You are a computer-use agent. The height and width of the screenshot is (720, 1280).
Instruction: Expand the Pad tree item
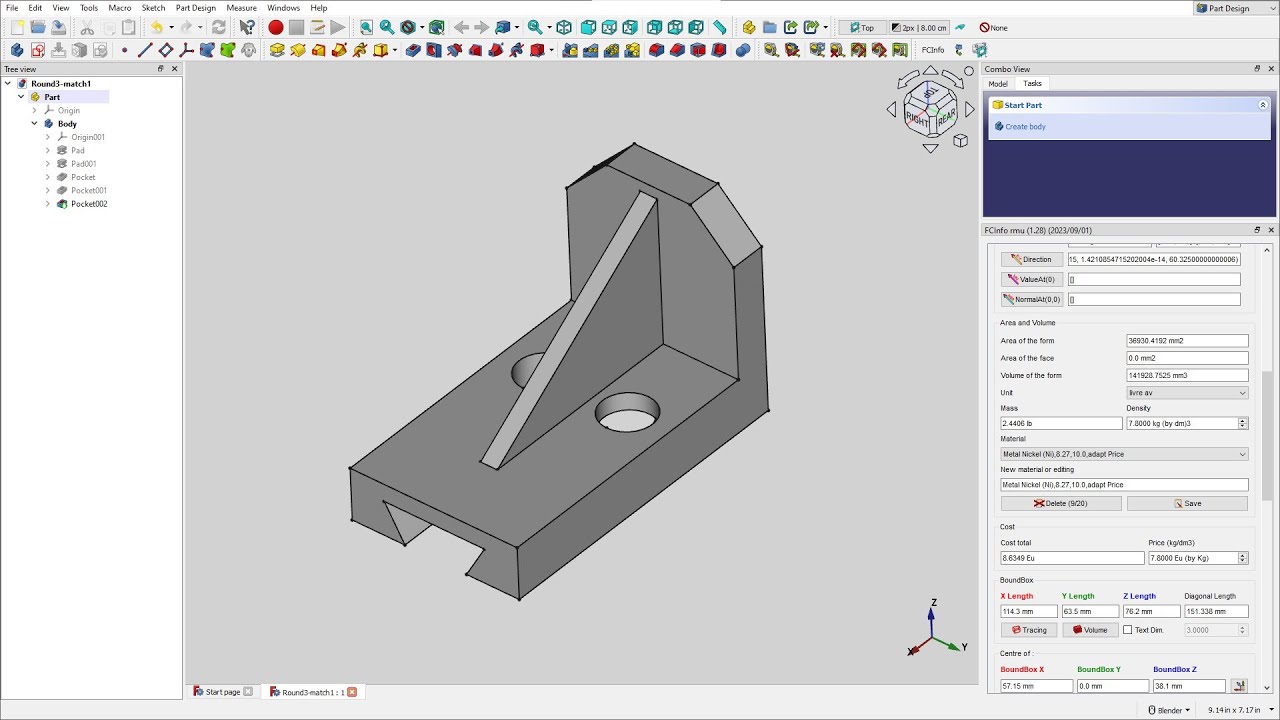click(48, 150)
